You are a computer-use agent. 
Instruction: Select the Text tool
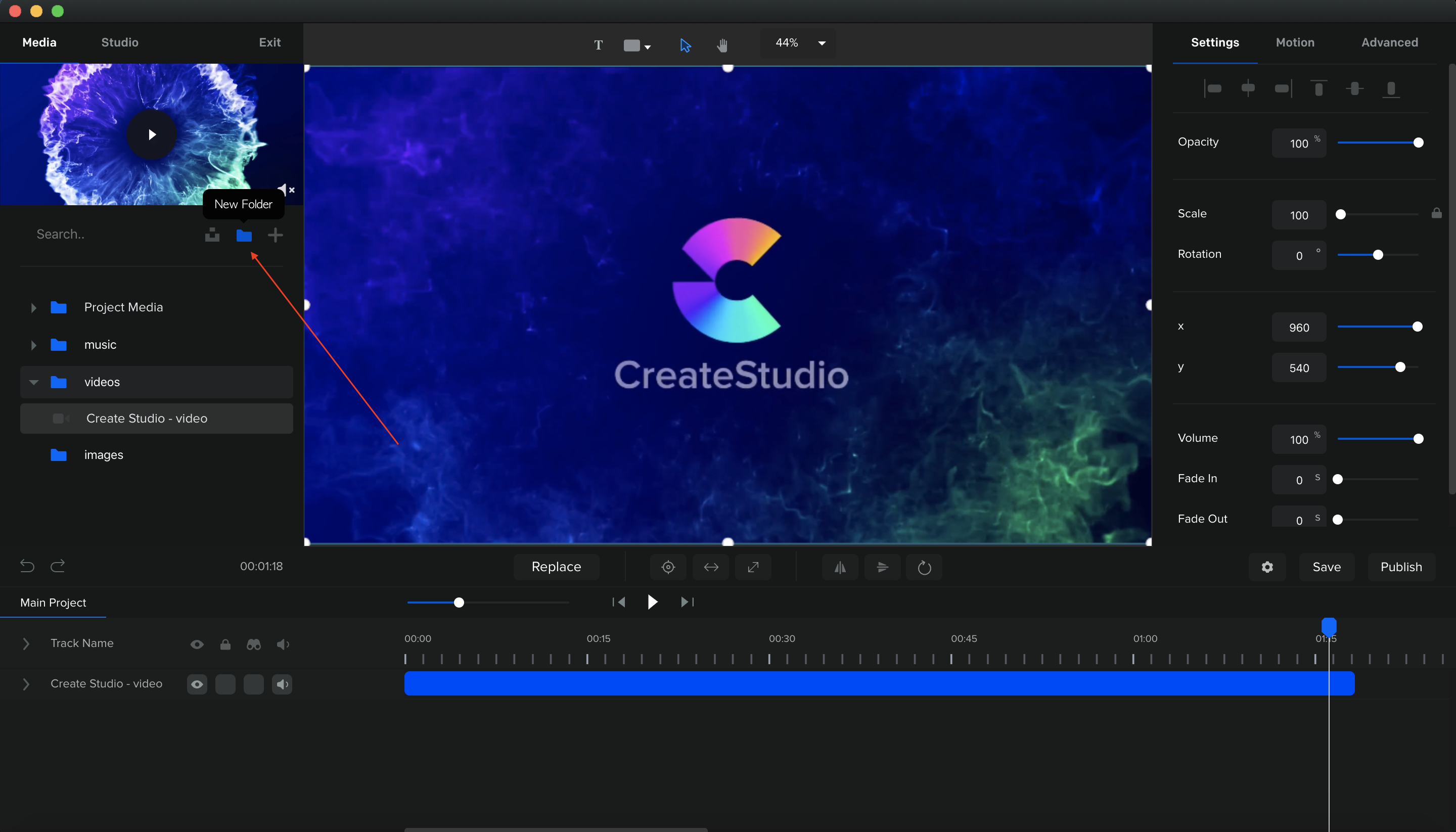[x=598, y=44]
